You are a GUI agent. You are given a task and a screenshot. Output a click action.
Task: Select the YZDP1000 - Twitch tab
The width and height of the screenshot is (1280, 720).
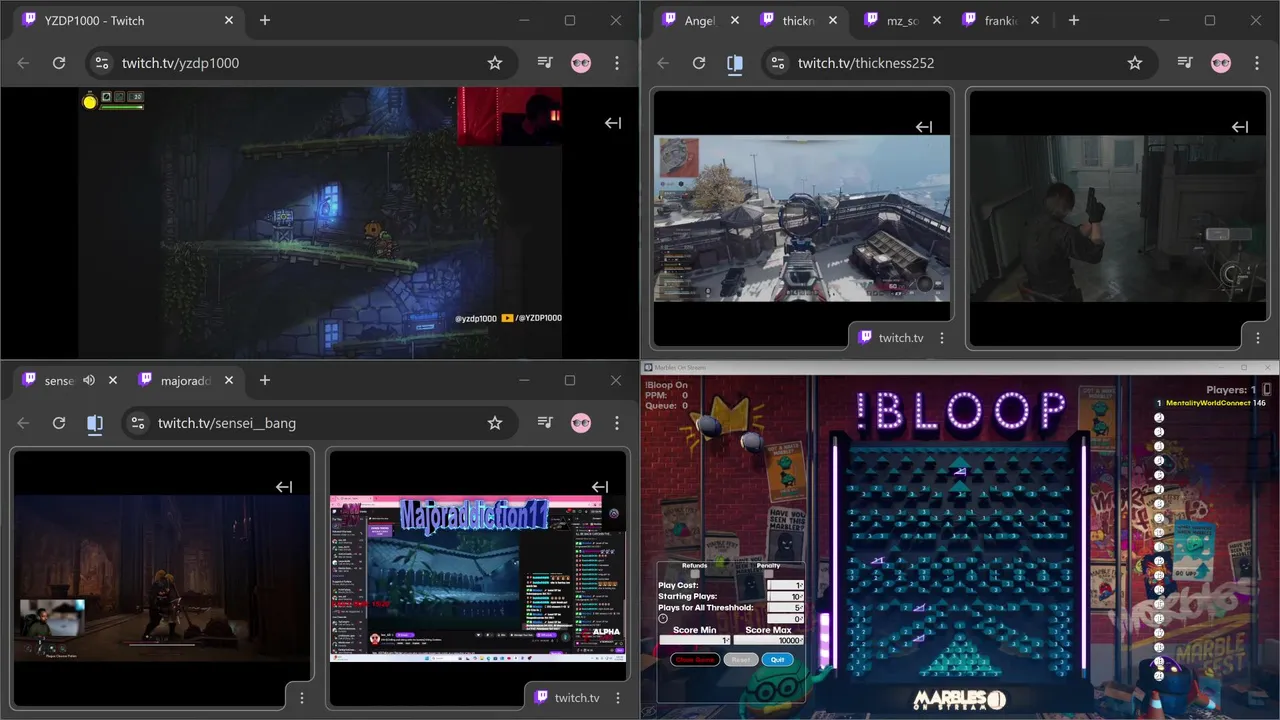pyautogui.click(x=128, y=20)
